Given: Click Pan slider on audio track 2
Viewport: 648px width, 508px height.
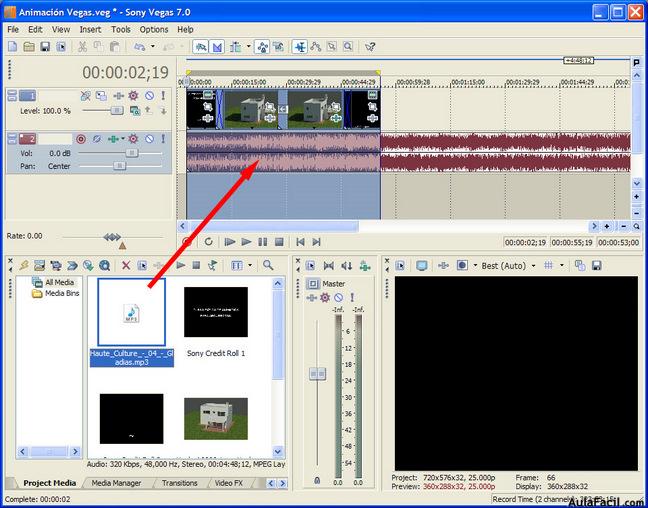Looking at the screenshot, I should coord(120,166).
